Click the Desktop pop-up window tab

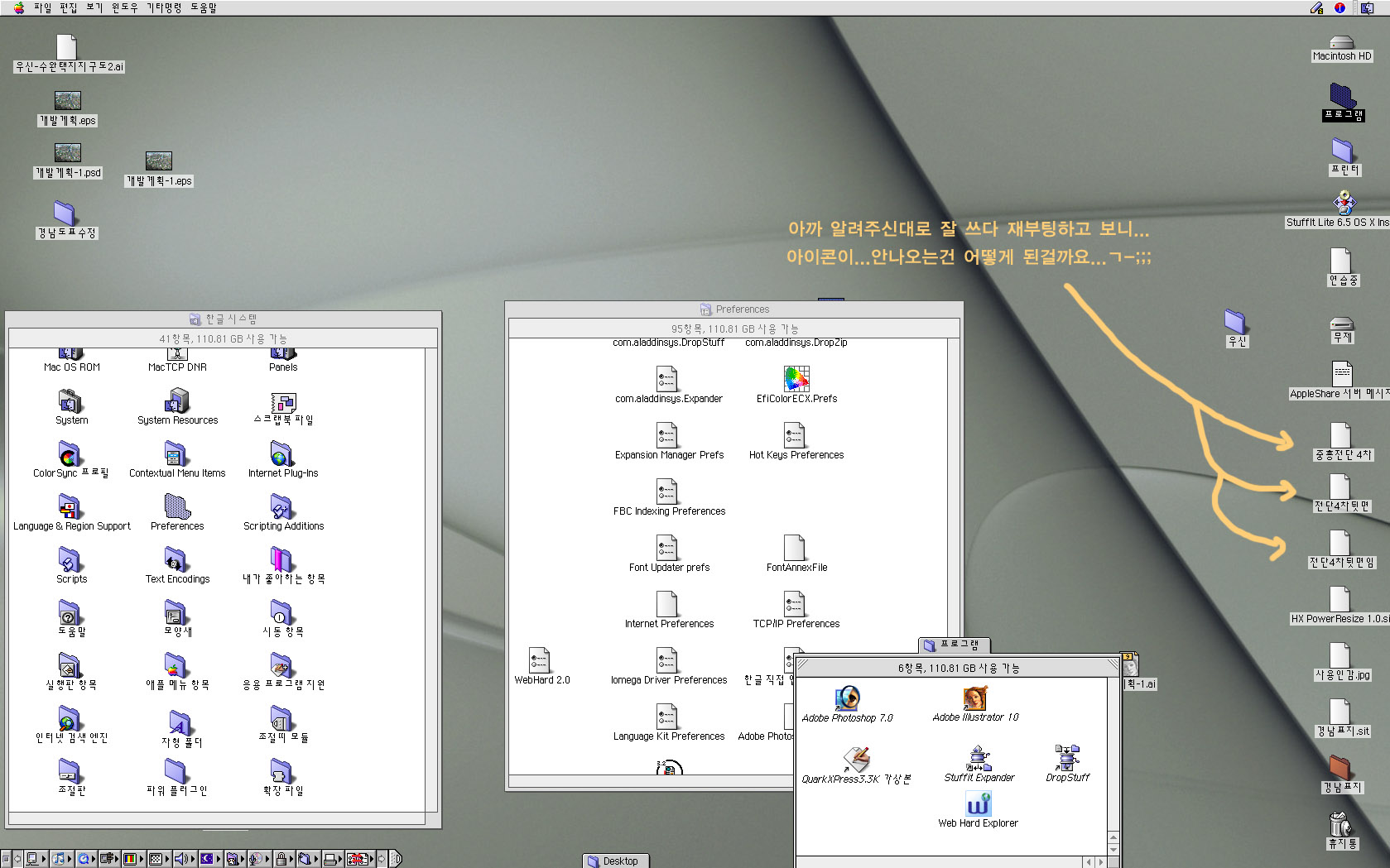[616, 861]
